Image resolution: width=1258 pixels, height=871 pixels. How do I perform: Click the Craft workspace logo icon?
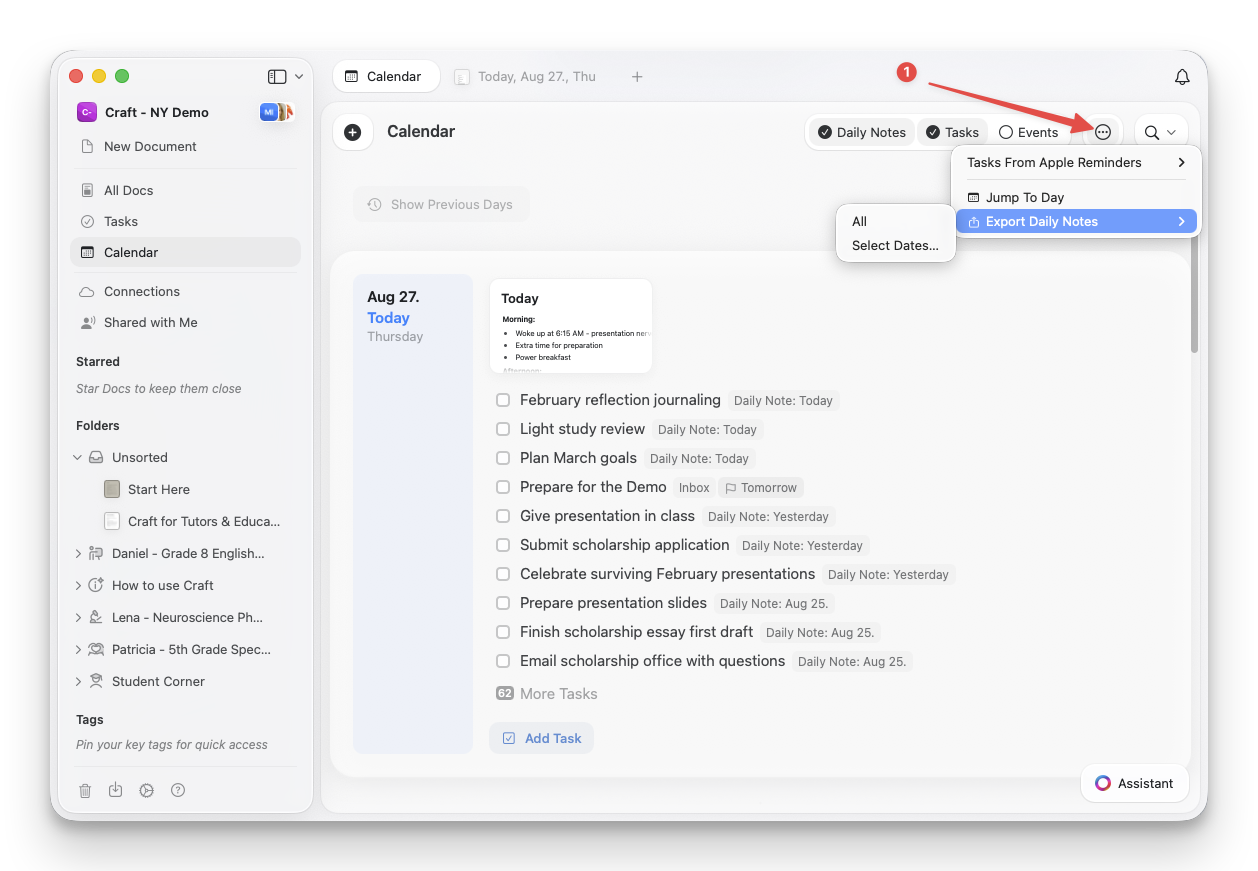(x=86, y=112)
